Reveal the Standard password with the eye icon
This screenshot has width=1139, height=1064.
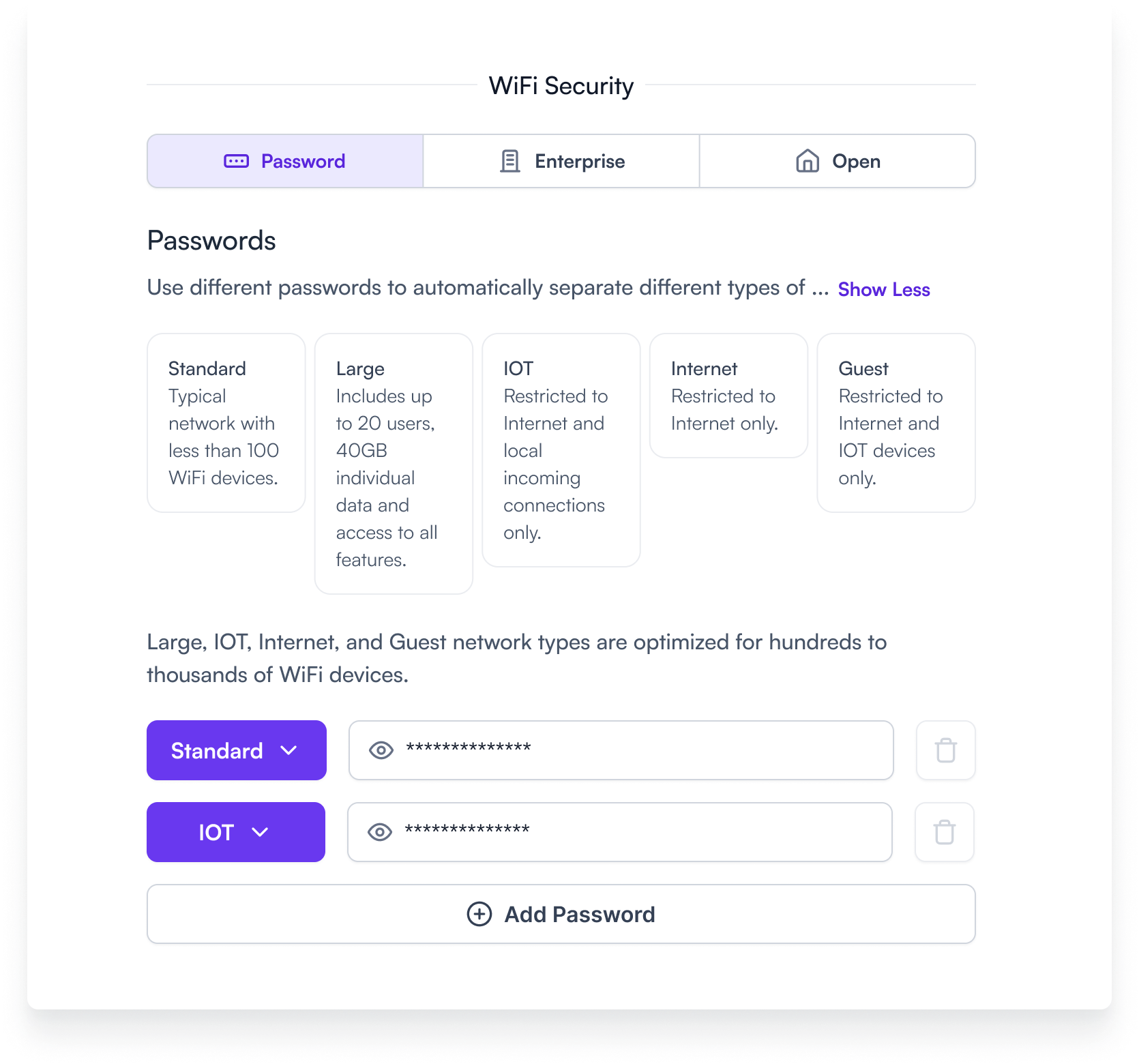(x=380, y=750)
